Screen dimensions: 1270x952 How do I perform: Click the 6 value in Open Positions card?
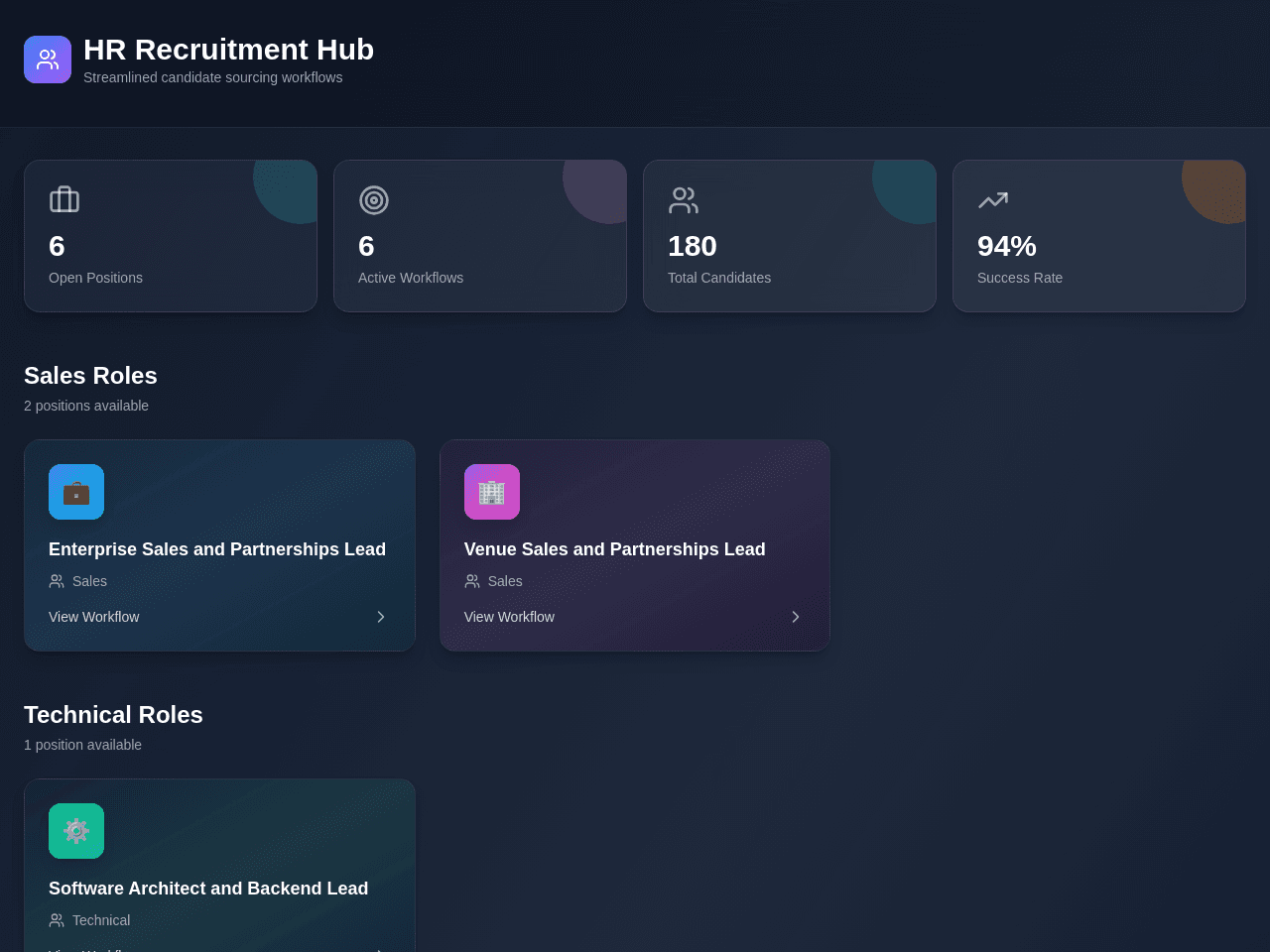(x=57, y=246)
